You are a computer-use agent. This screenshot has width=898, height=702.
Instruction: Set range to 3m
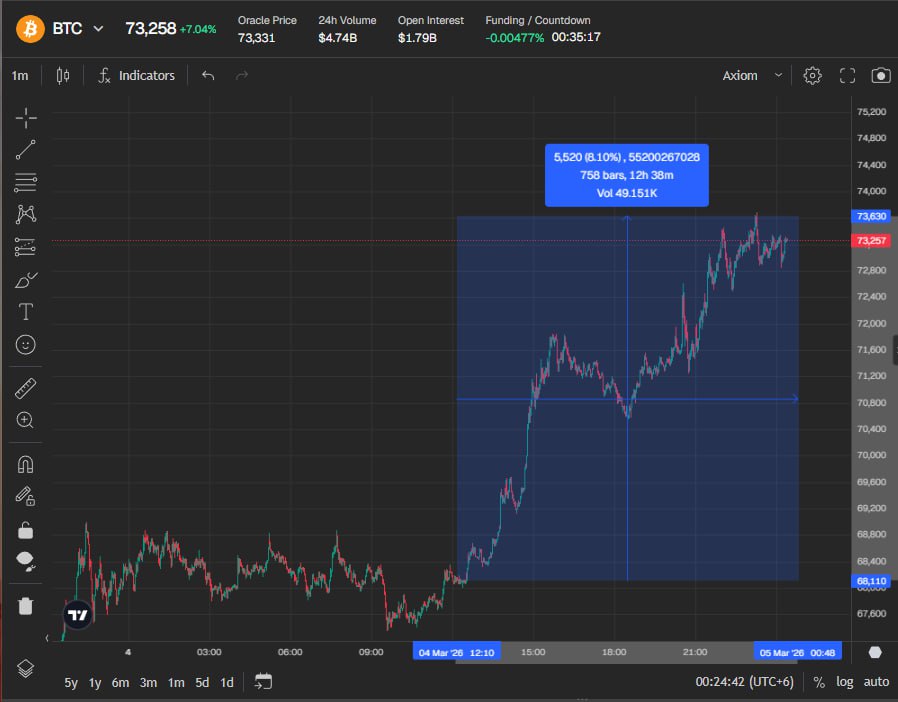[x=148, y=683]
